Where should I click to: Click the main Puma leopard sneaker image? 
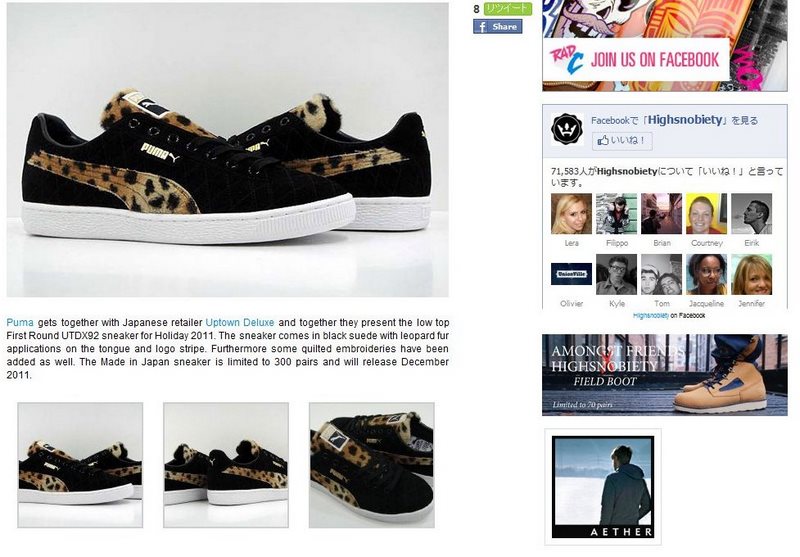coord(228,149)
